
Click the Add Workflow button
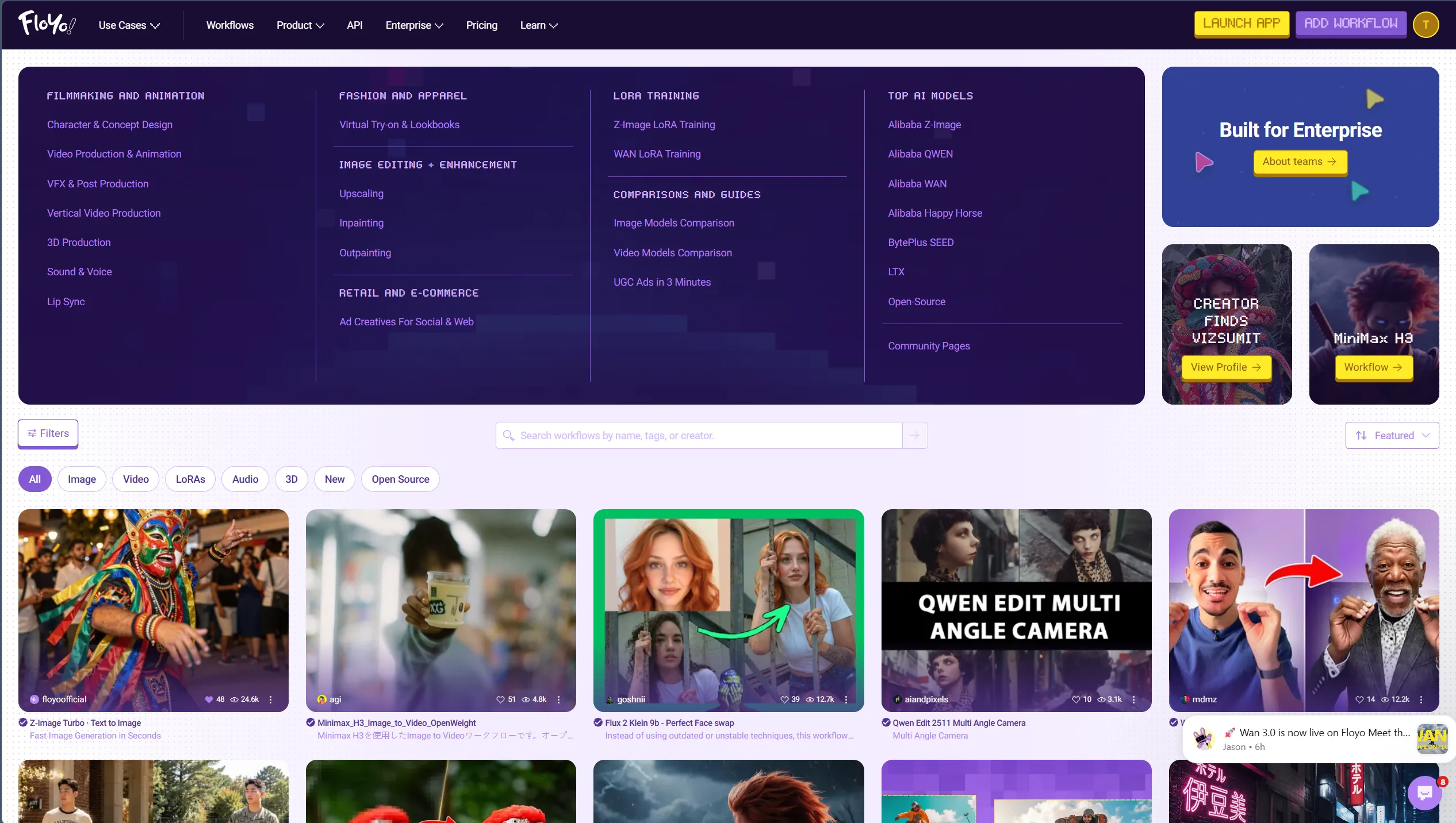pos(1351,24)
